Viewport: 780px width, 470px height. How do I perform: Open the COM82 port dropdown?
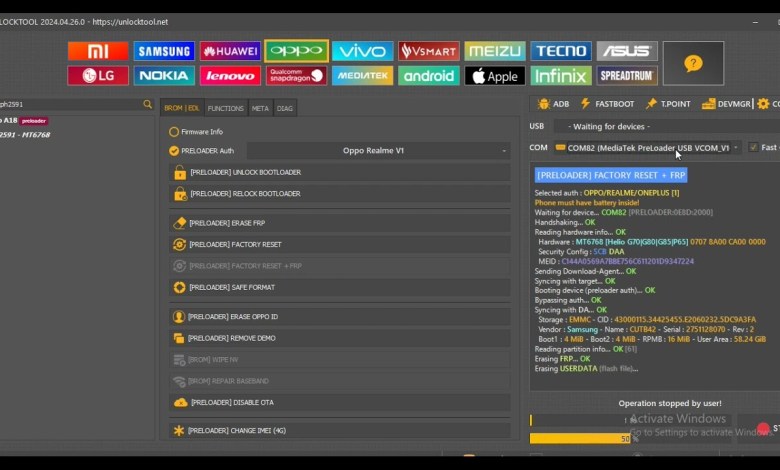[x=646, y=148]
